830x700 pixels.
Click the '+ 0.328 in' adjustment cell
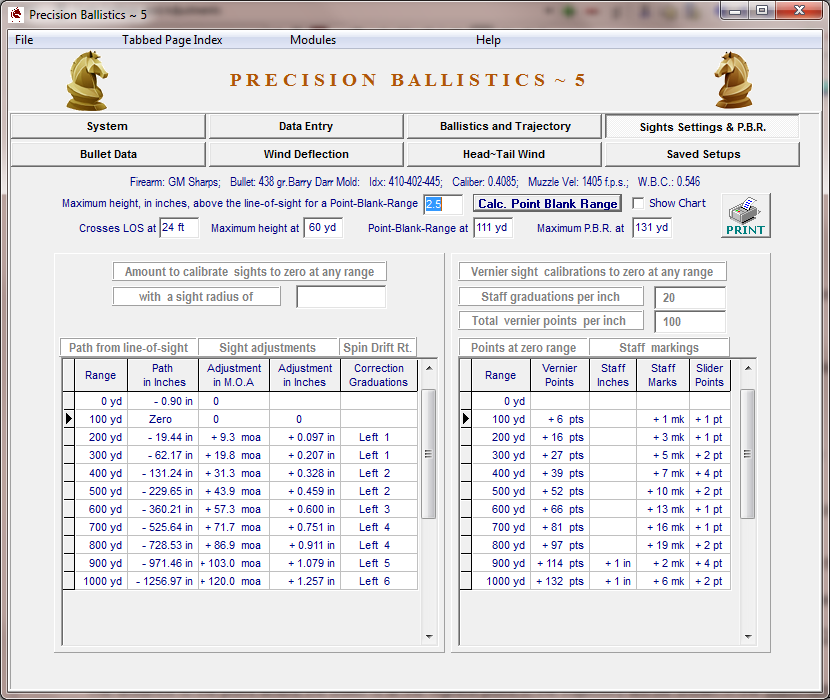click(x=305, y=473)
